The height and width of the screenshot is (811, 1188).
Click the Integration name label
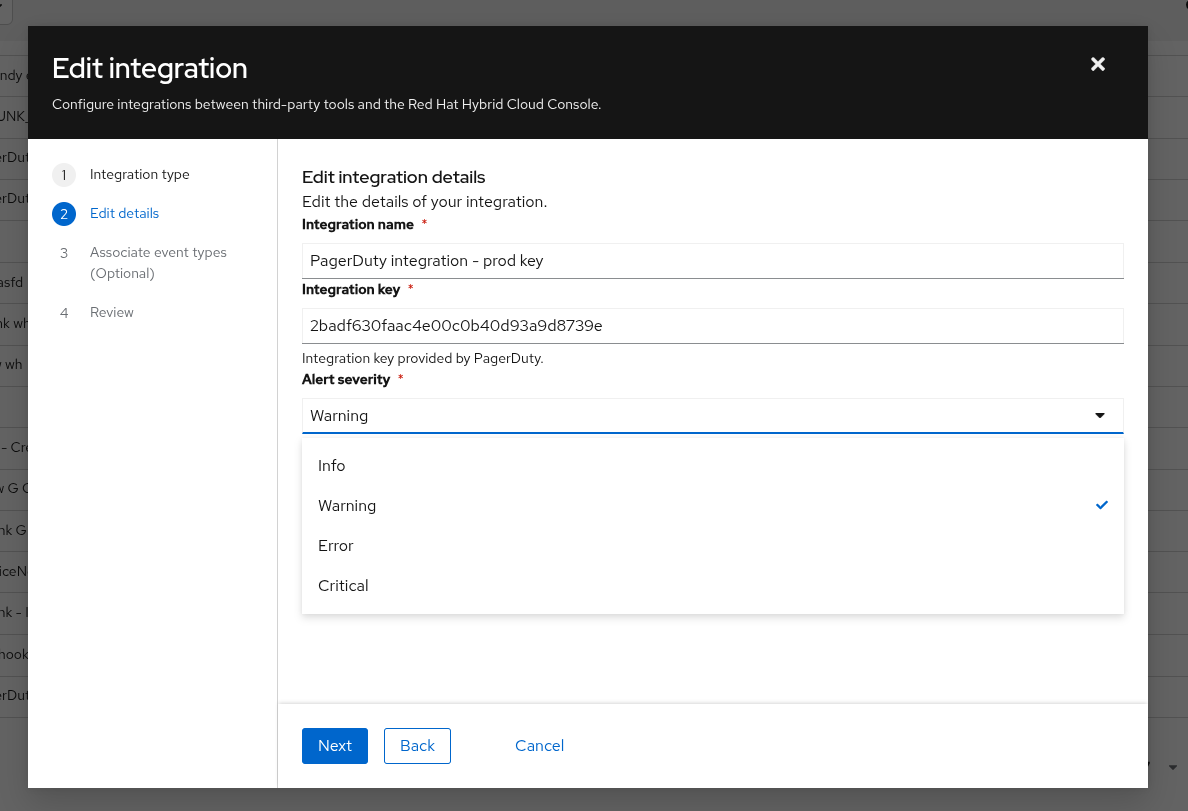point(357,225)
